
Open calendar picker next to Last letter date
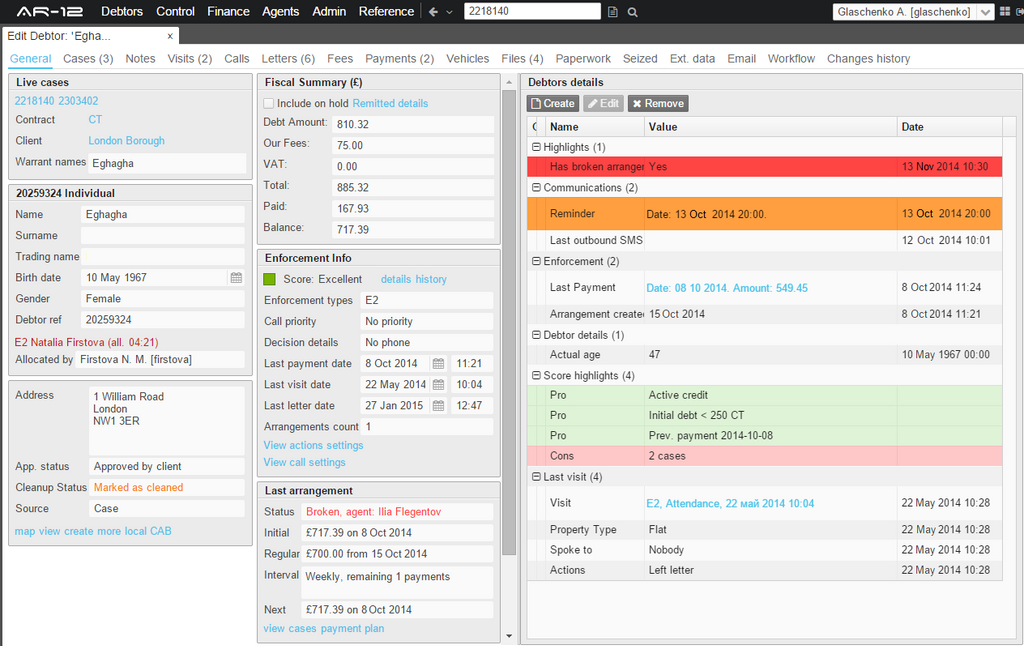coord(438,405)
